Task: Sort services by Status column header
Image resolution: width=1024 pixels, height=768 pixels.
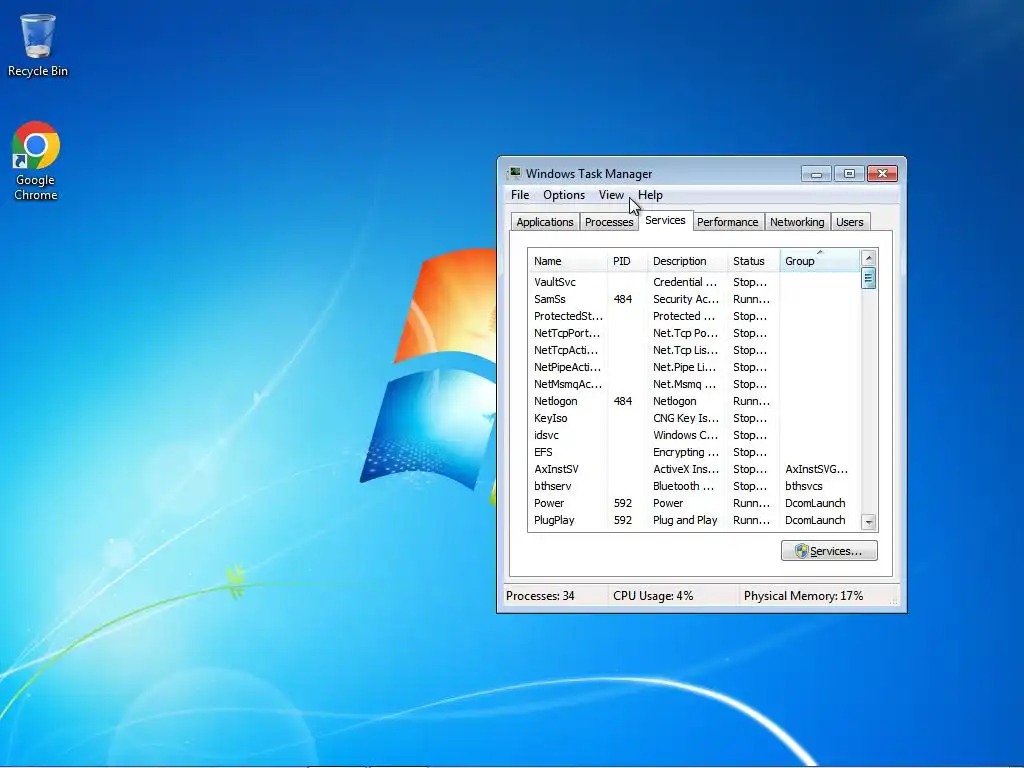Action: click(753, 261)
